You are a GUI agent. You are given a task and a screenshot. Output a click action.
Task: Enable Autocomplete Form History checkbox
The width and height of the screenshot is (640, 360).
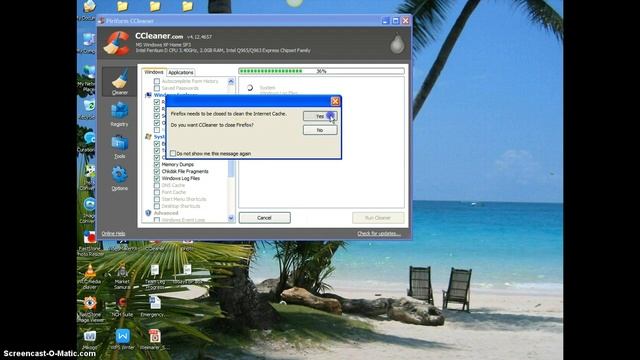(157, 81)
